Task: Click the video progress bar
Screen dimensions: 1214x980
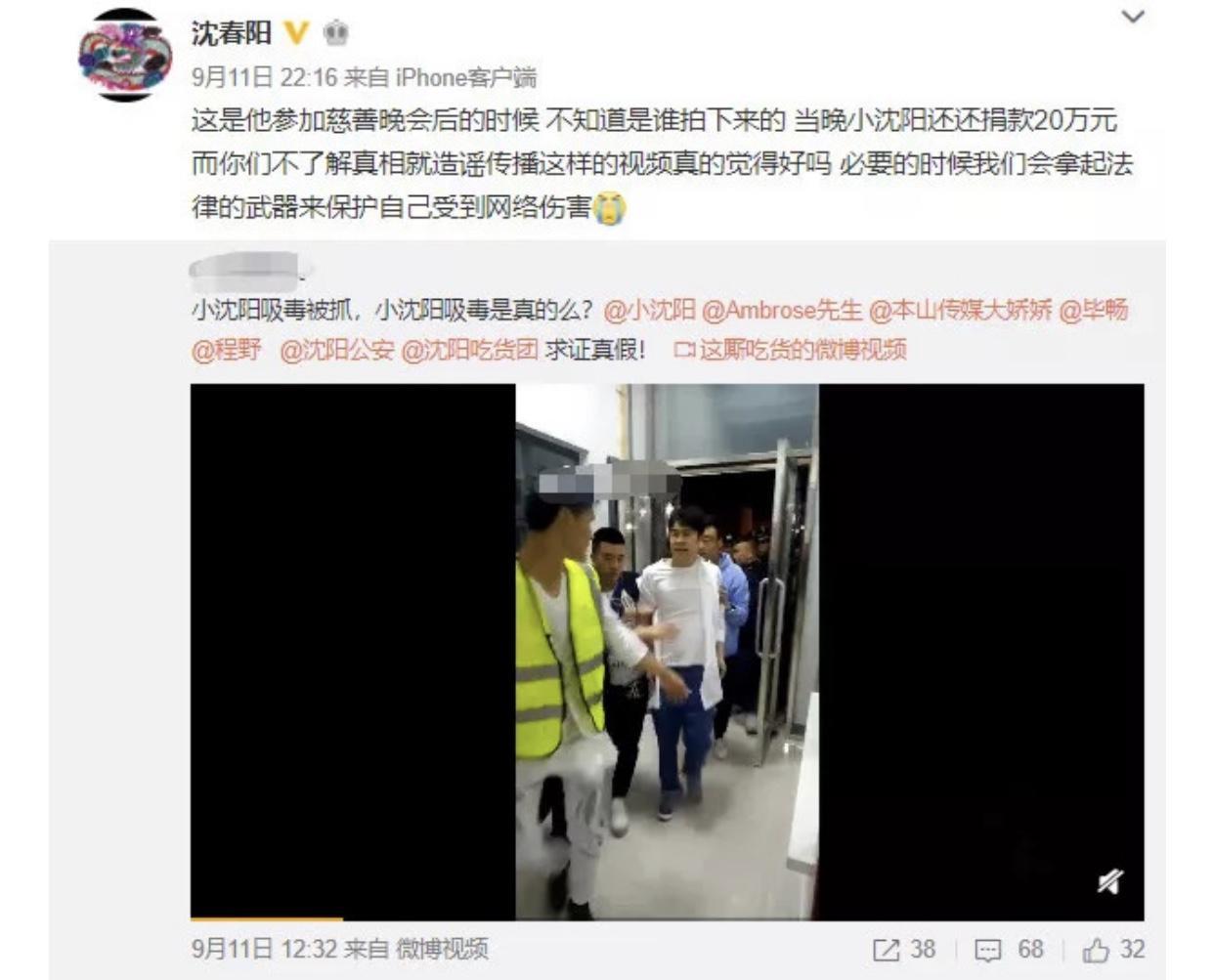Action: point(667,918)
